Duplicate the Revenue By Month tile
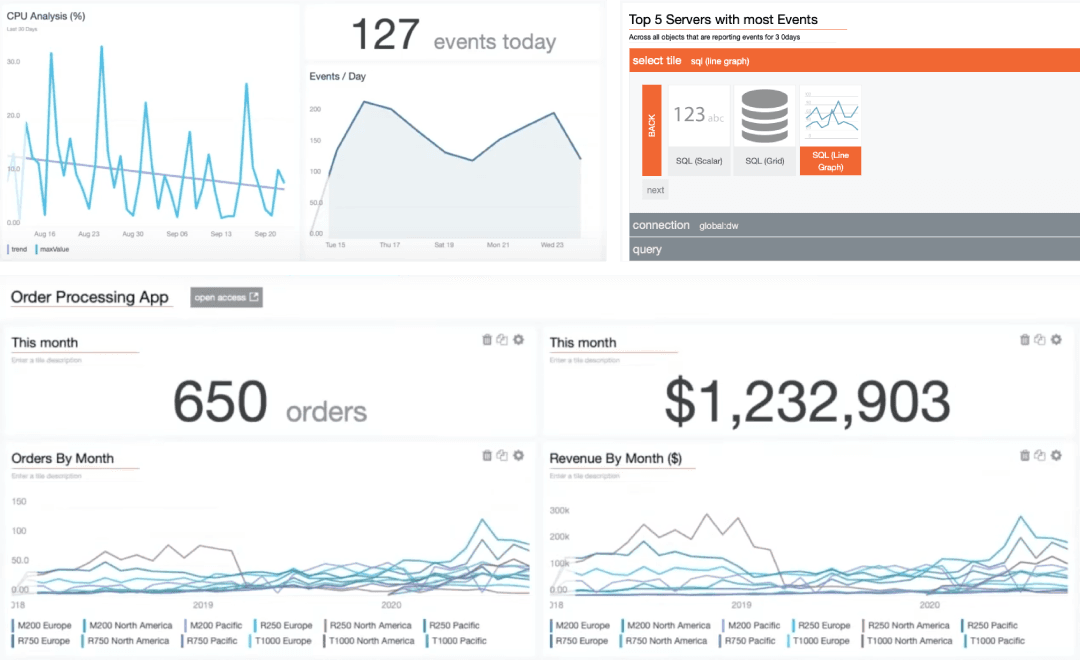The width and height of the screenshot is (1080, 660). pos(1040,456)
